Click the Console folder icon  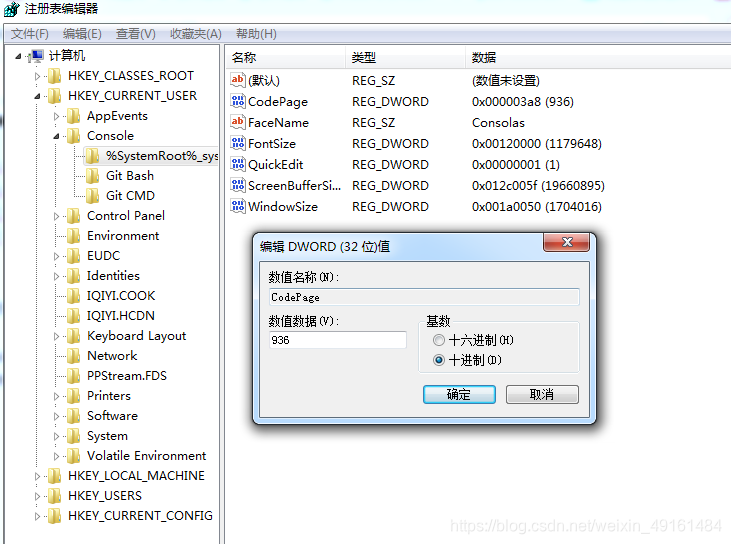(x=74, y=136)
